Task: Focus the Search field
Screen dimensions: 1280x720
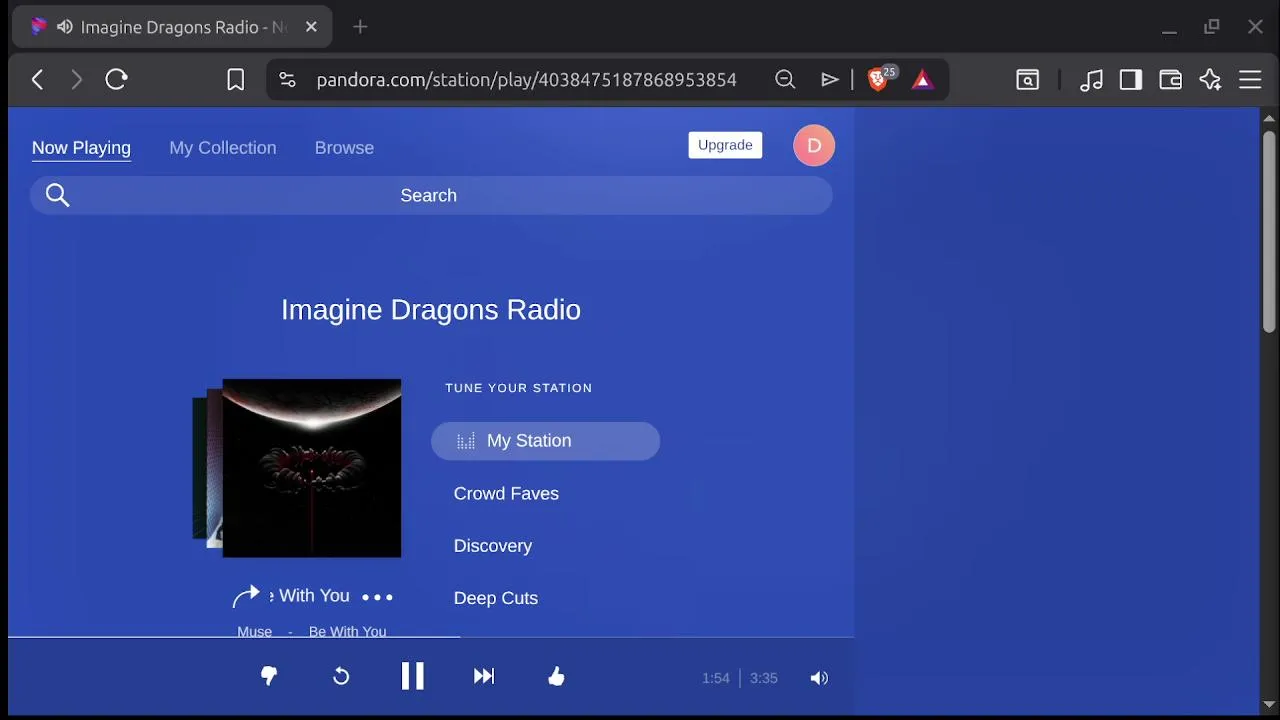Action: 431,195
